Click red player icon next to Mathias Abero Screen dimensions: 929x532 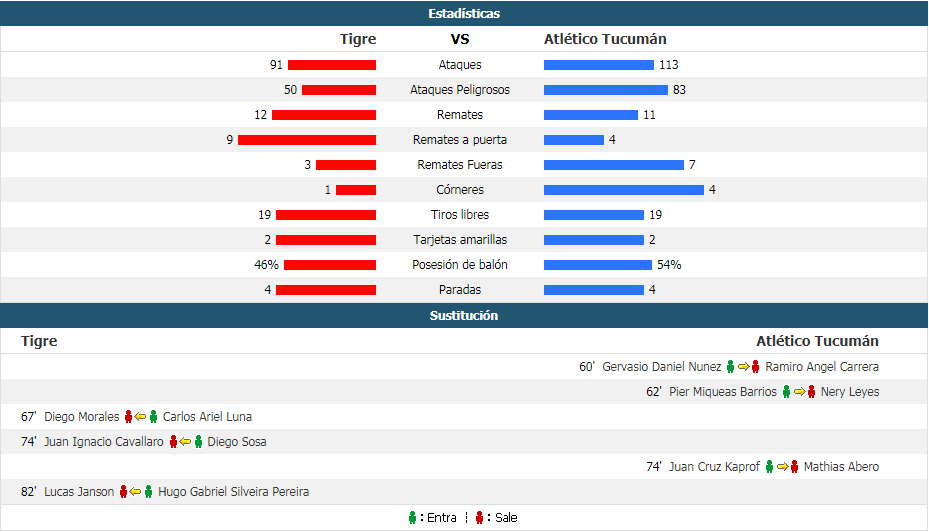pos(795,466)
